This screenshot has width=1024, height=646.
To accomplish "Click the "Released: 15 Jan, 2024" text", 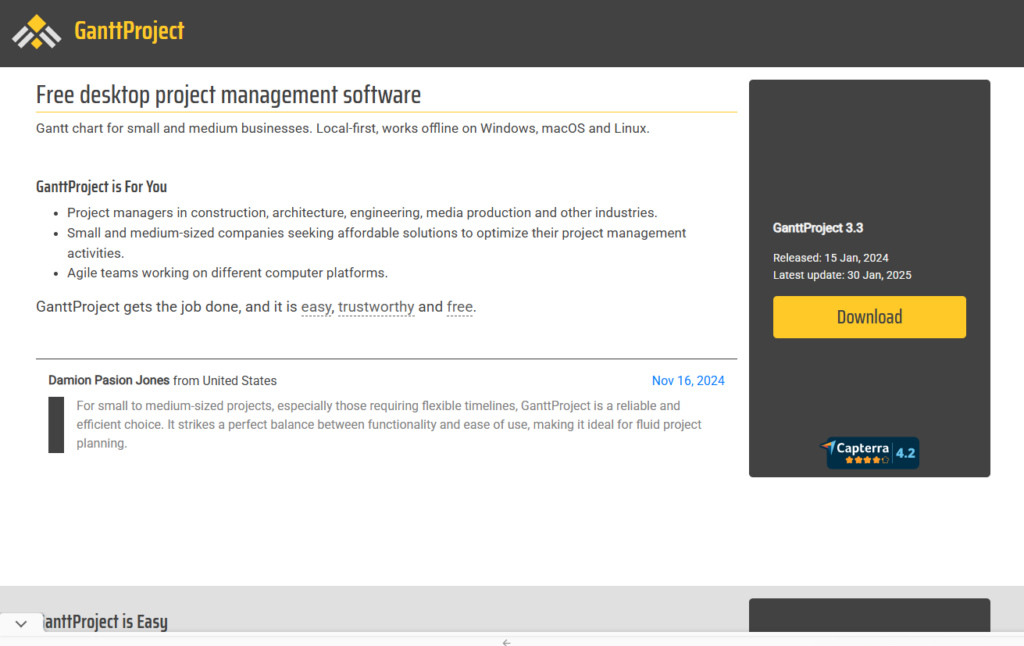I will (x=830, y=258).
